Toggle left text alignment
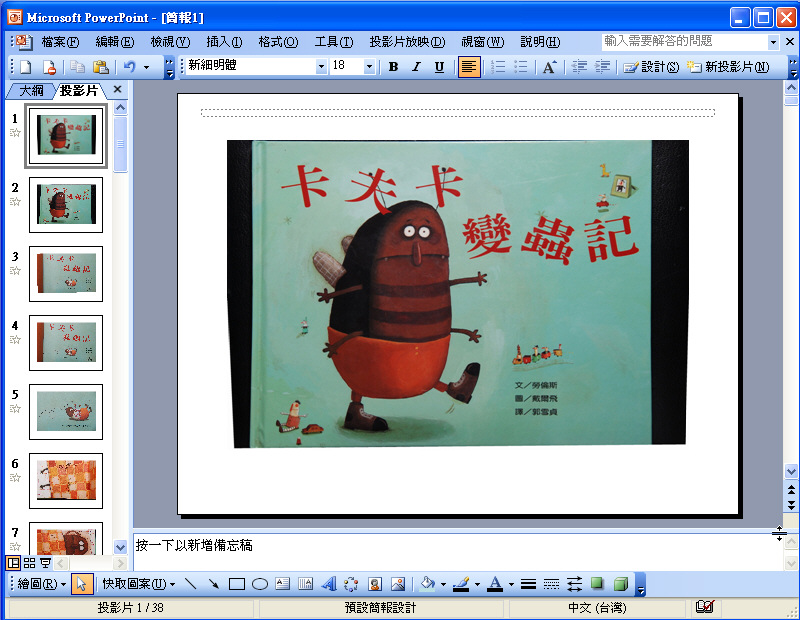800x620 pixels. [x=469, y=67]
